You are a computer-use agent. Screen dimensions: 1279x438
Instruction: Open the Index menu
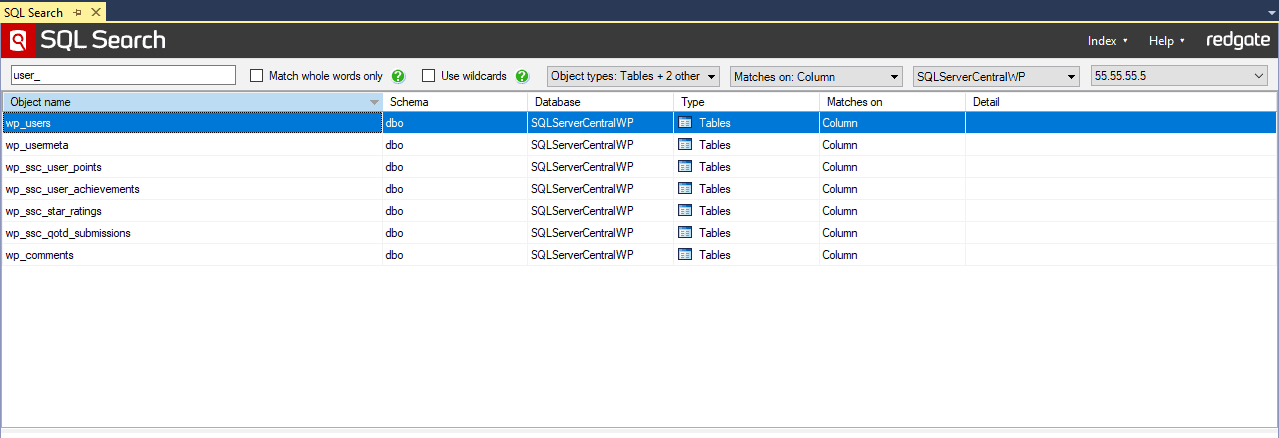1108,41
